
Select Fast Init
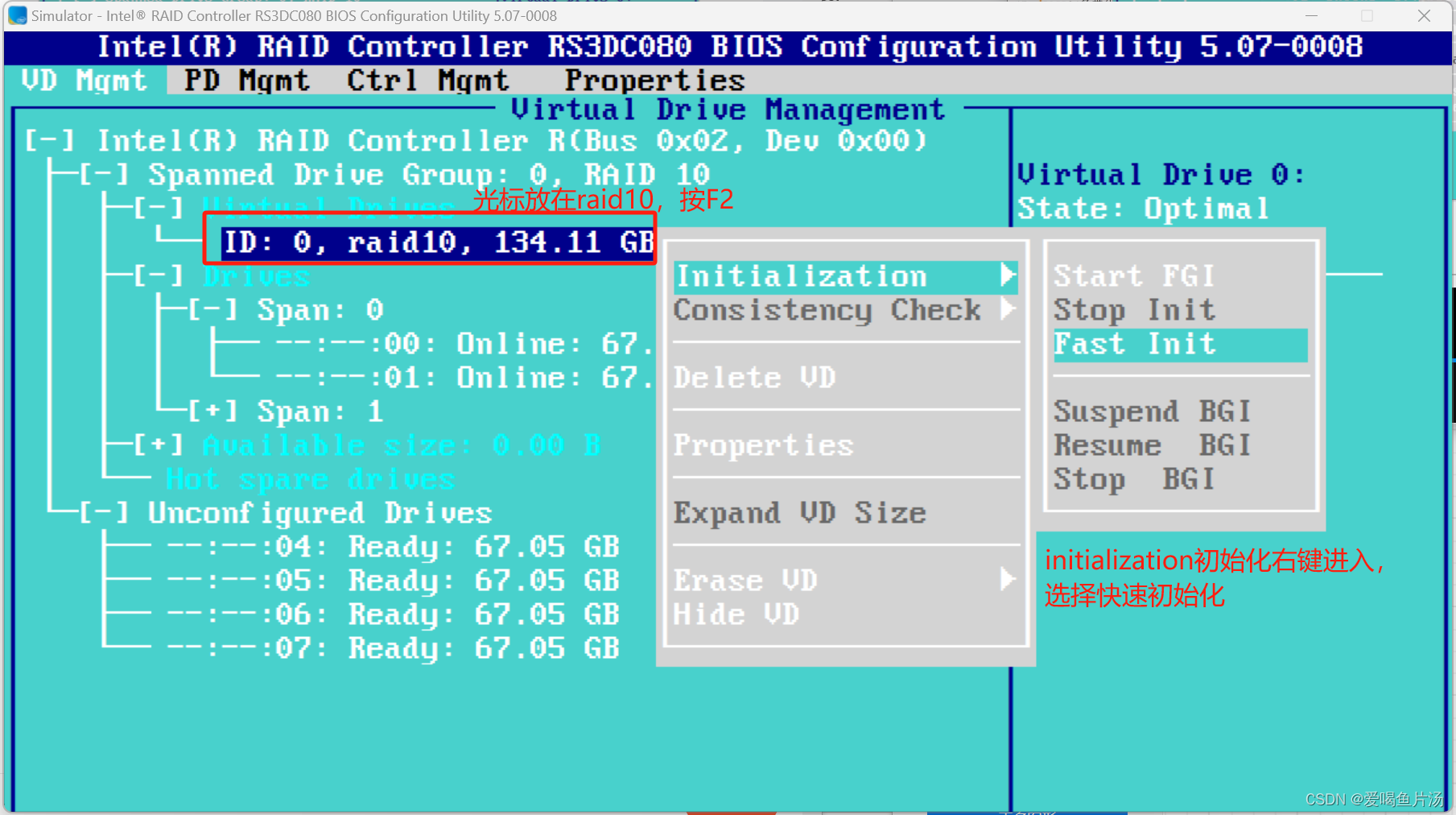coord(1181,345)
